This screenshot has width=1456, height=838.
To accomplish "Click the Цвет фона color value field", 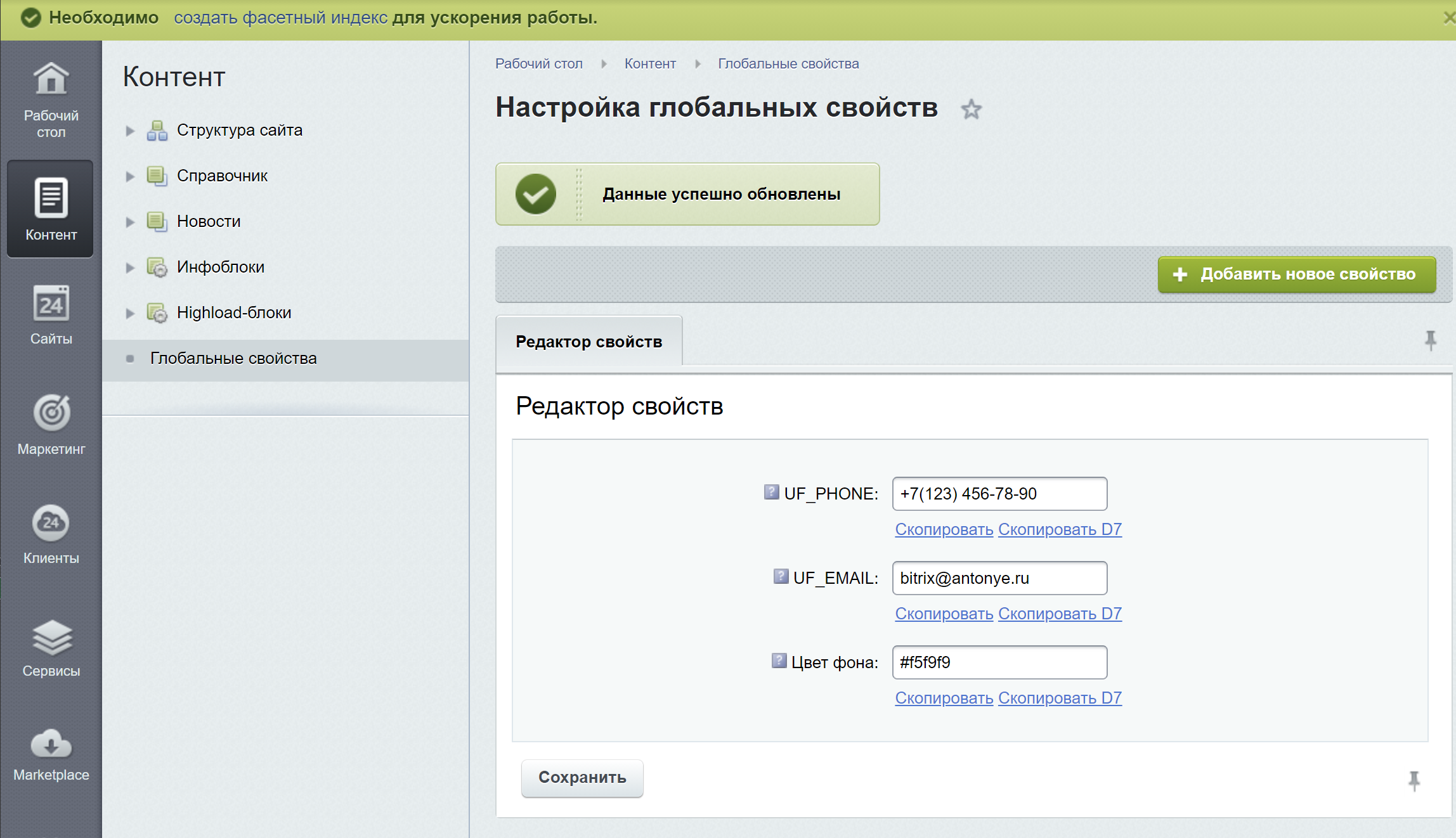I will [x=999, y=662].
